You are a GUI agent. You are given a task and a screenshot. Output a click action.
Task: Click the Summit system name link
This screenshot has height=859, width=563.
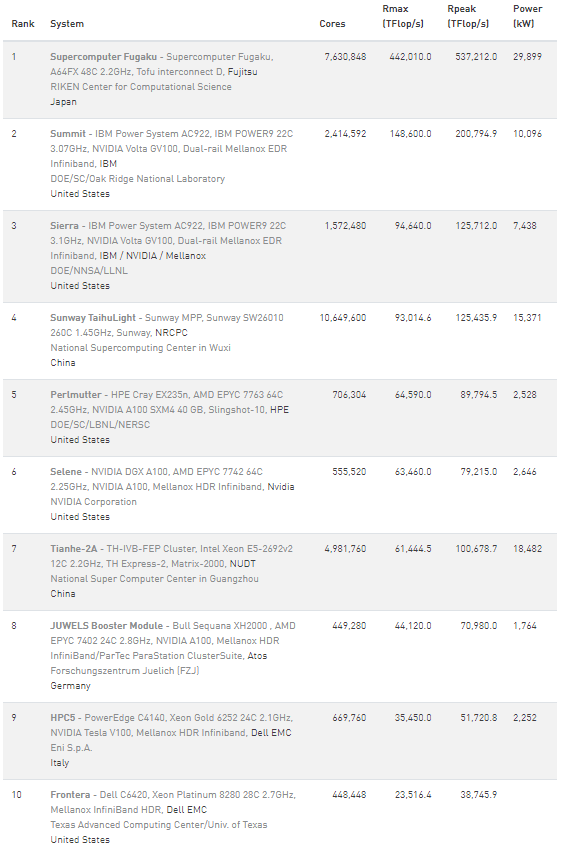click(68, 134)
